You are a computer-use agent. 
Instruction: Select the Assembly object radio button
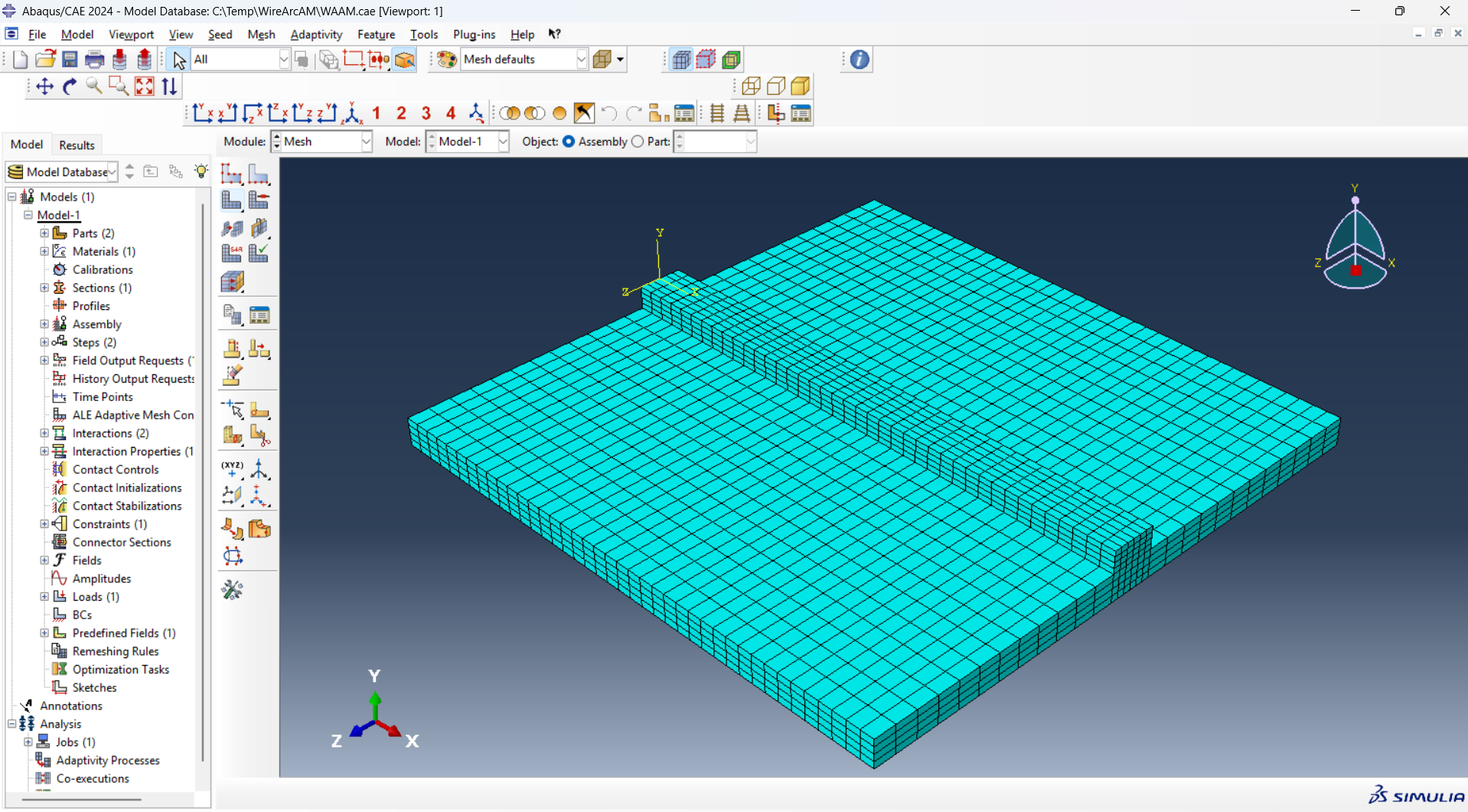[567, 142]
